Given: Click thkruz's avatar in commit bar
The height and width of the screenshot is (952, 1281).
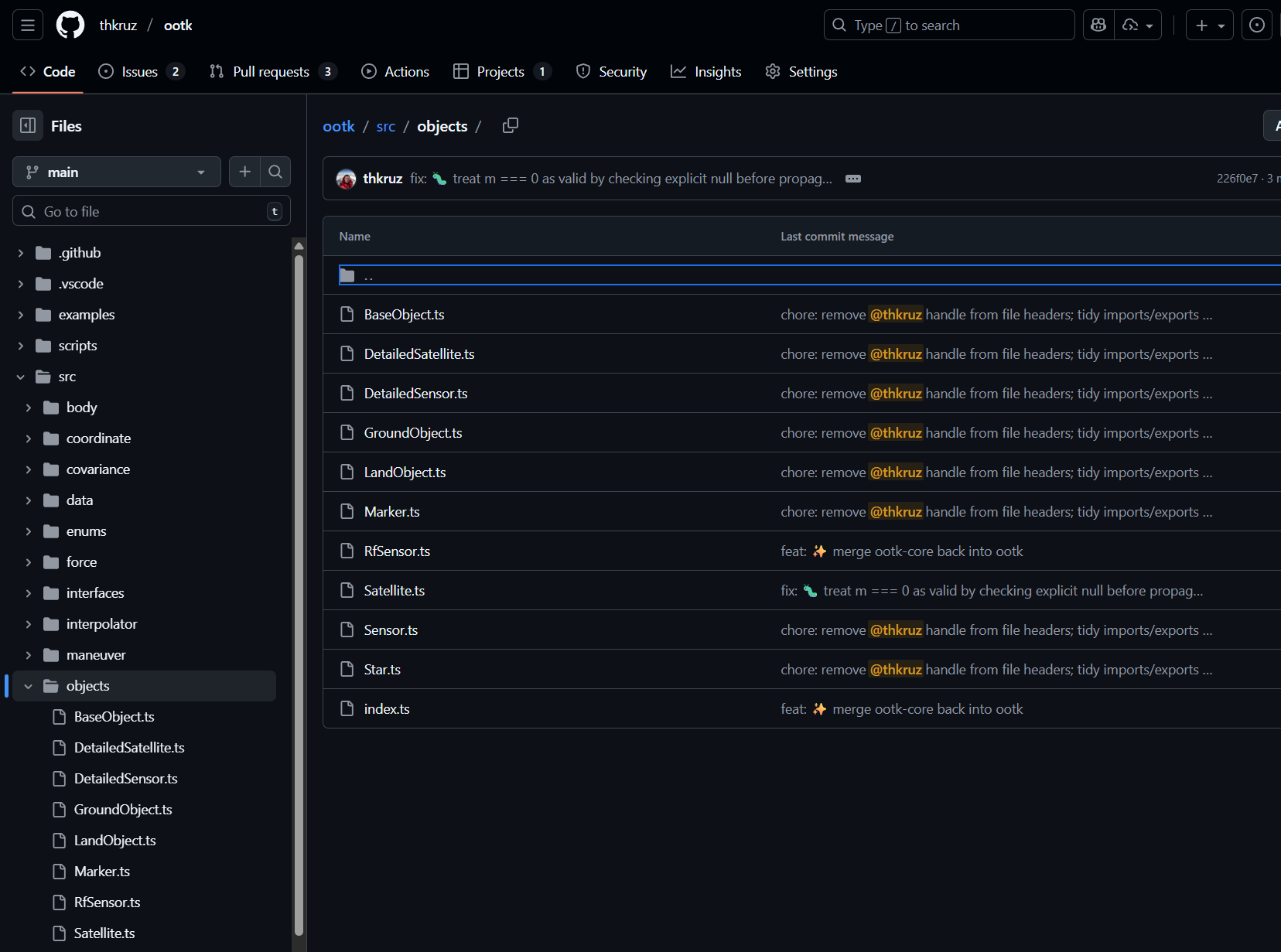Looking at the screenshot, I should pyautogui.click(x=346, y=179).
